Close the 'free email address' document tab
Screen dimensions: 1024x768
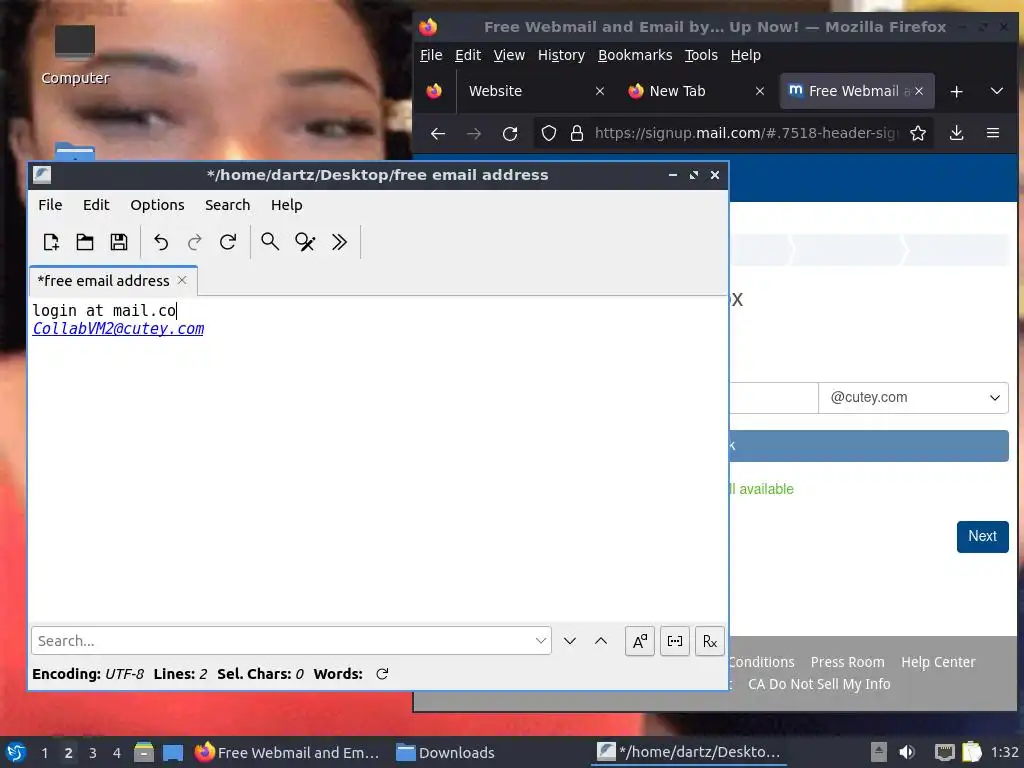[182, 280]
